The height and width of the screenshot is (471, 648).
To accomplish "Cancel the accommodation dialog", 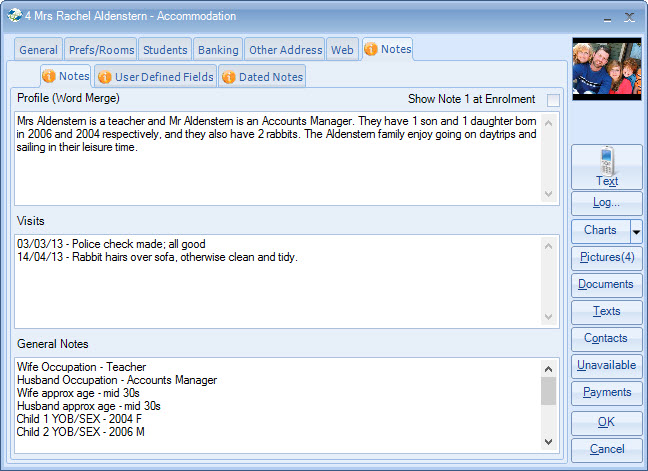I will (x=606, y=449).
